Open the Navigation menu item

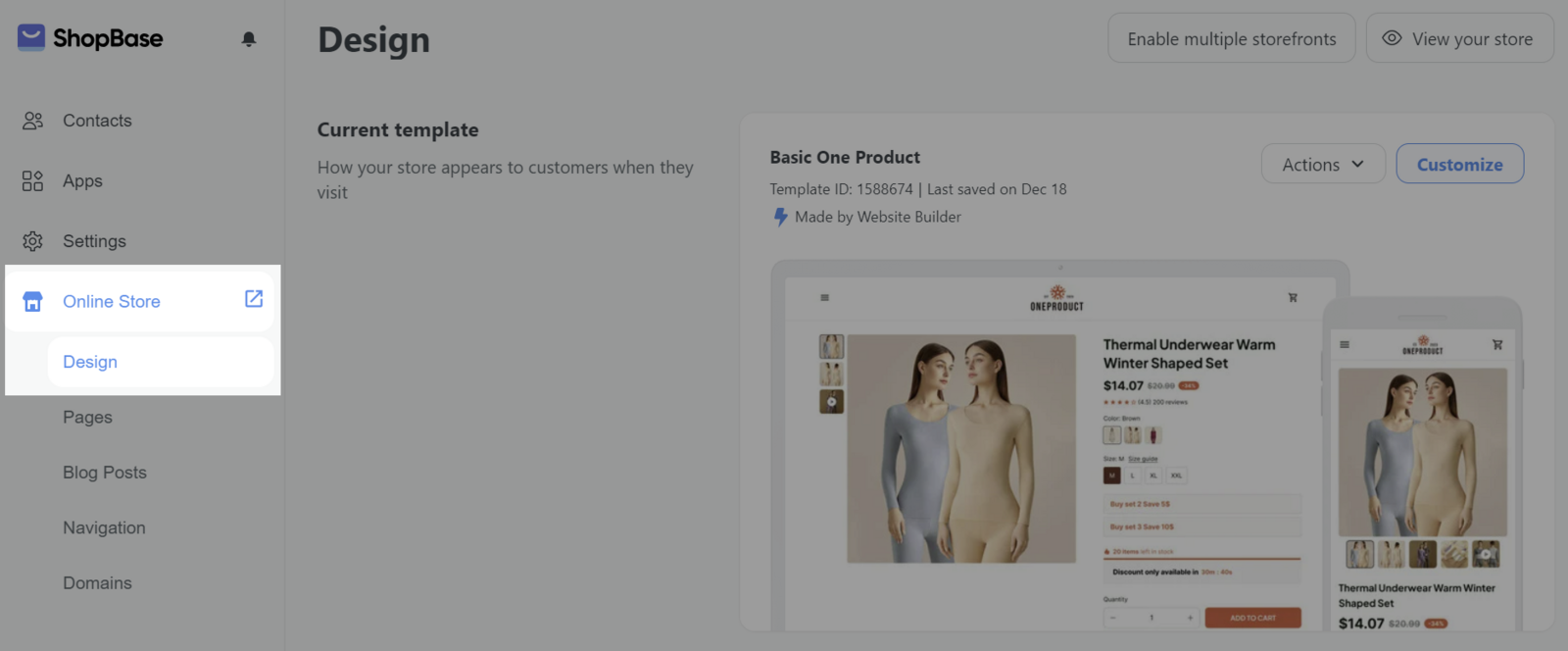coord(104,528)
